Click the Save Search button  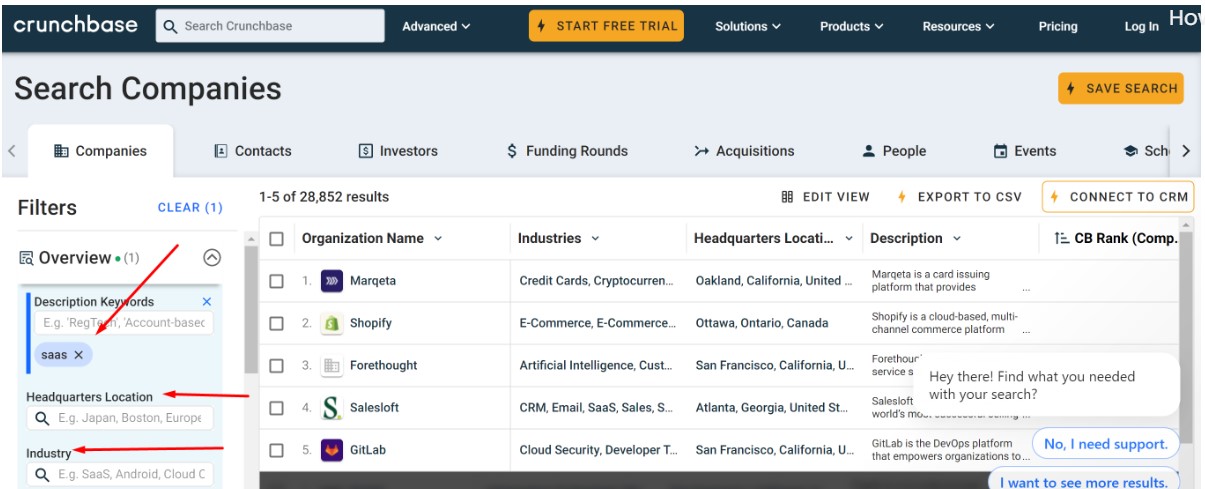(x=1121, y=88)
